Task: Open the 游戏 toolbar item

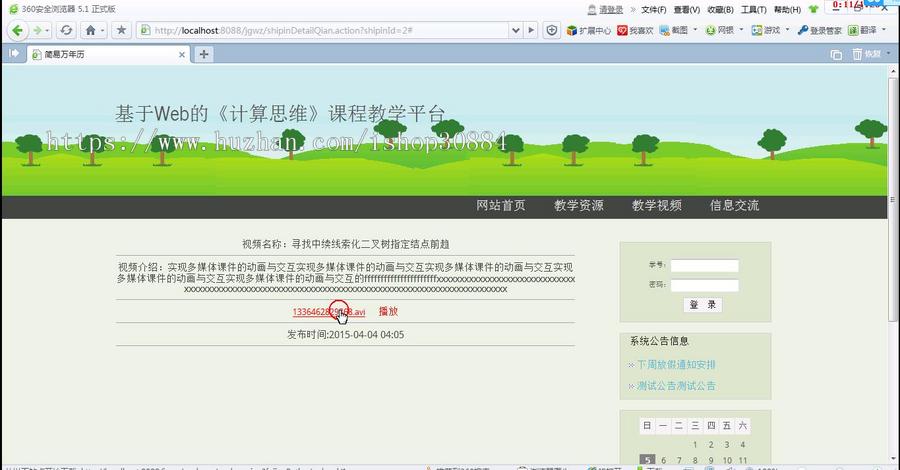Action: pos(766,30)
